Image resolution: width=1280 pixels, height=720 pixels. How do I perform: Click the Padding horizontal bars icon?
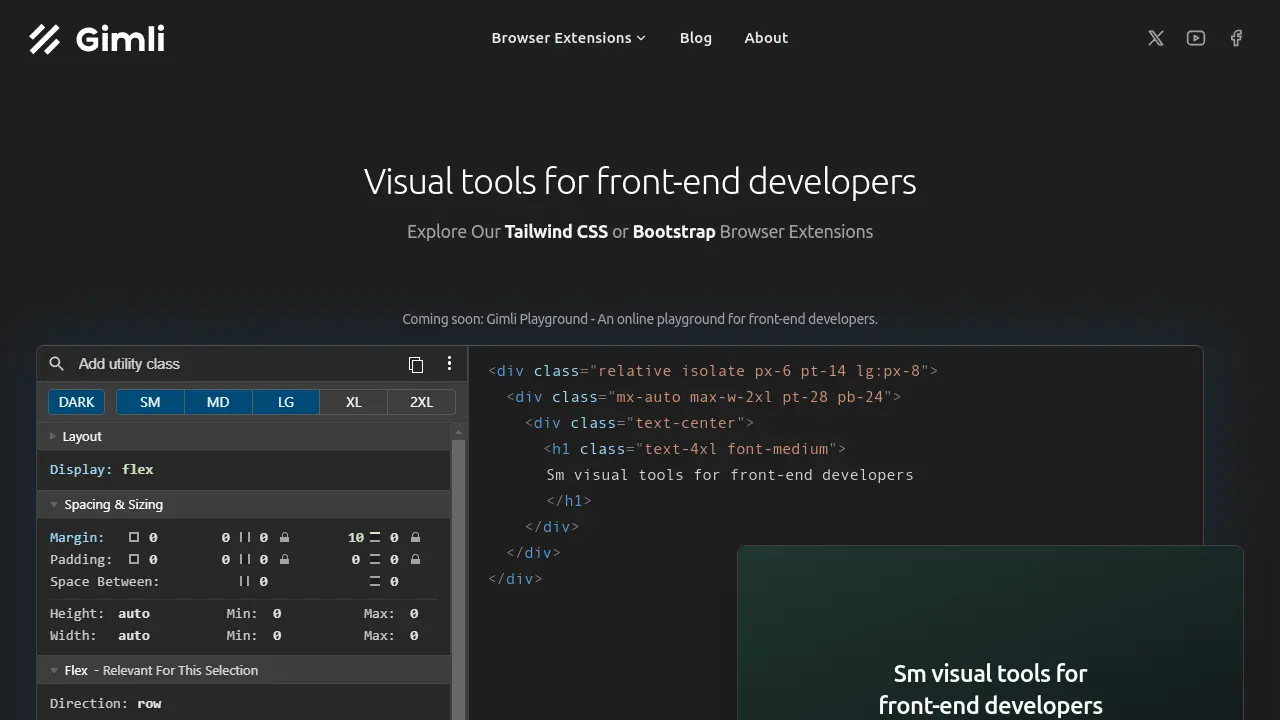click(245, 559)
